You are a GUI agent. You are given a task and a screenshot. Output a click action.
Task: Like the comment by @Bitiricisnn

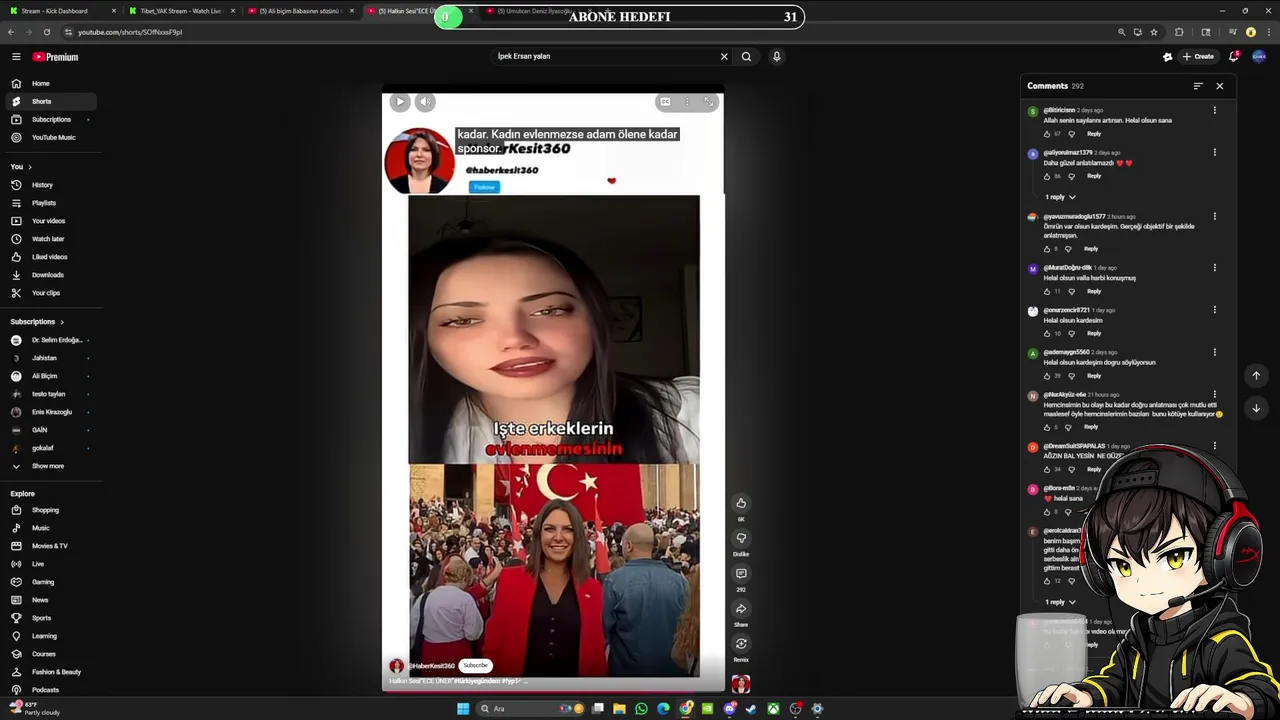1047,134
